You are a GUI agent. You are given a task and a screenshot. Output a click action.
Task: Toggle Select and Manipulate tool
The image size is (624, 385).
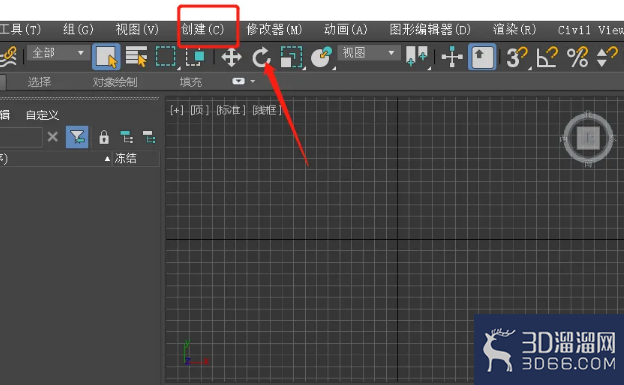pyautogui.click(x=452, y=57)
